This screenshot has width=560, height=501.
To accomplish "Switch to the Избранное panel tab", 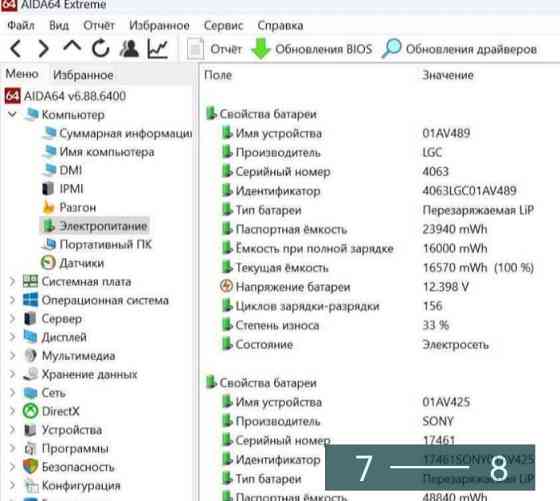I will (x=83, y=75).
